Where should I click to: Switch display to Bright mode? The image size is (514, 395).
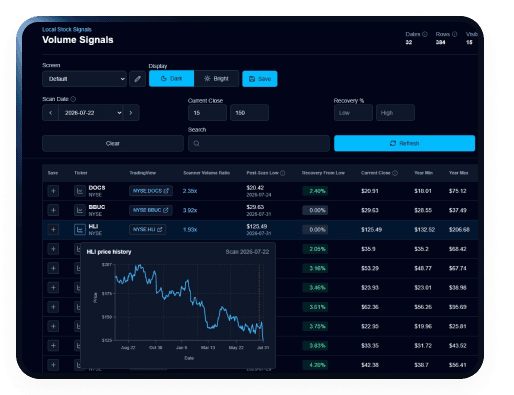click(216, 79)
